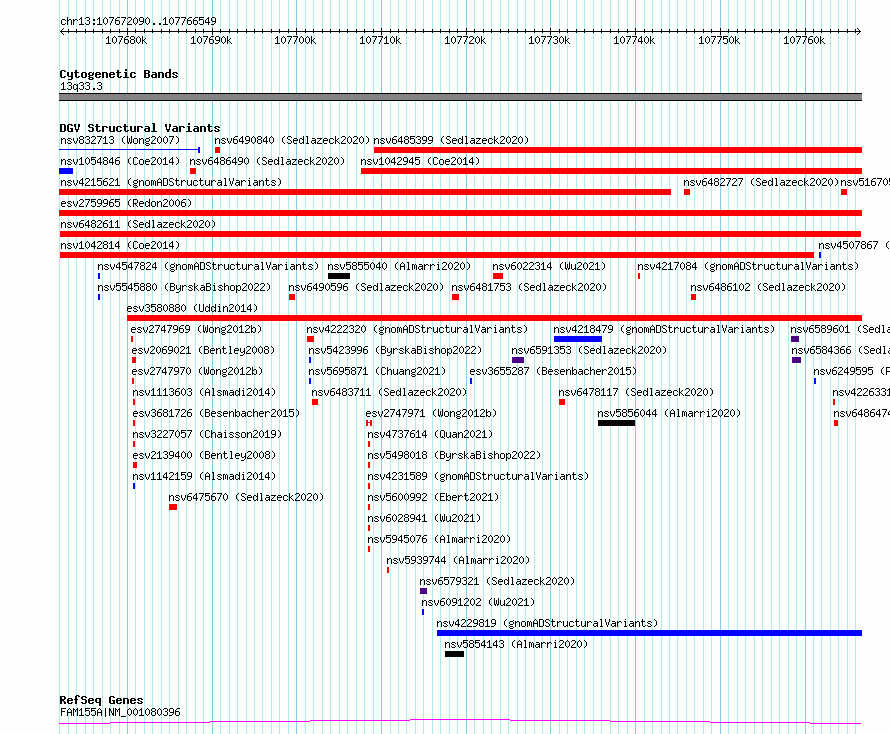Click nsv6483711 (Sedlazeck2020) label

(x=389, y=392)
